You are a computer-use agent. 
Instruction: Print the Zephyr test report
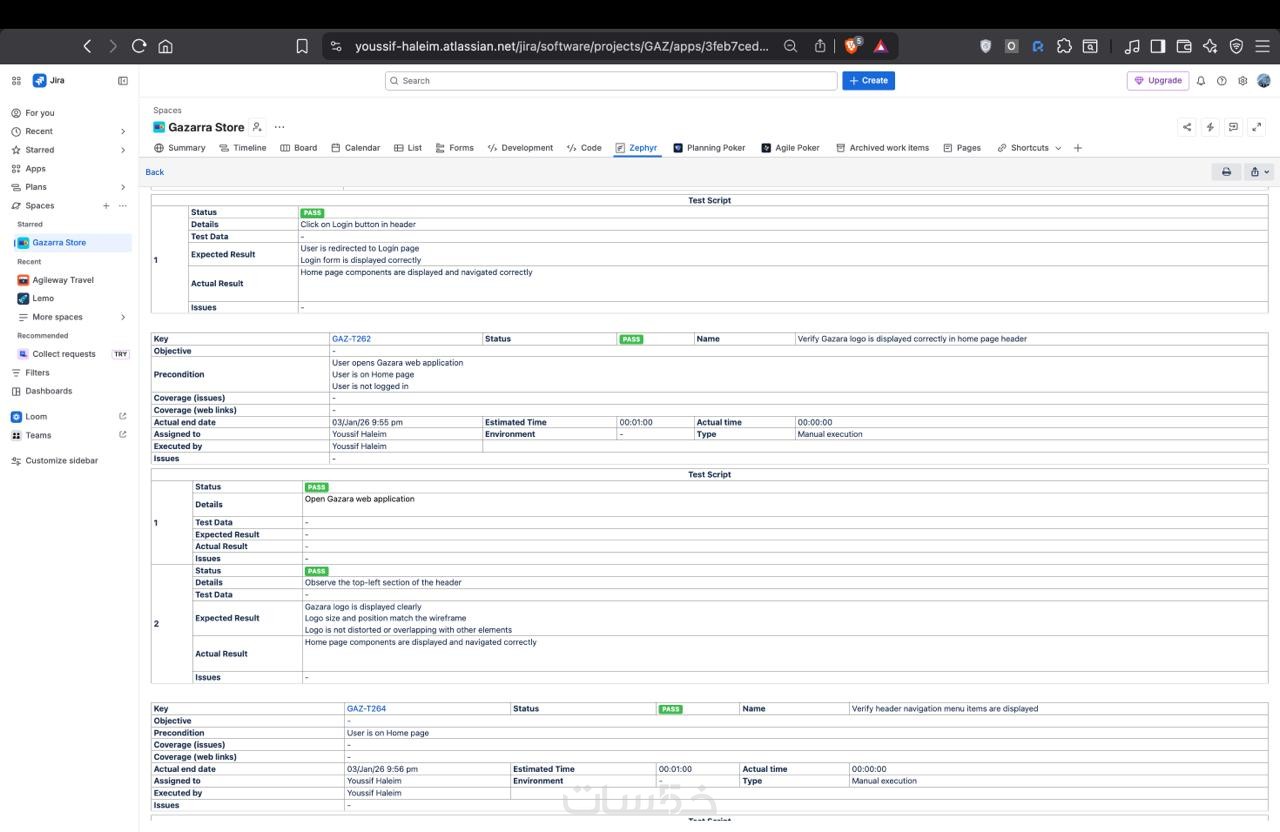(x=1226, y=172)
